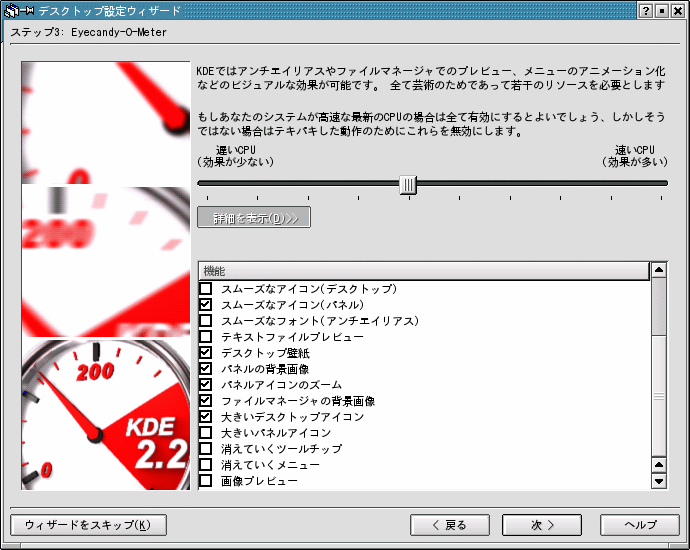Click the label text 画像プレビュー

[x=260, y=481]
